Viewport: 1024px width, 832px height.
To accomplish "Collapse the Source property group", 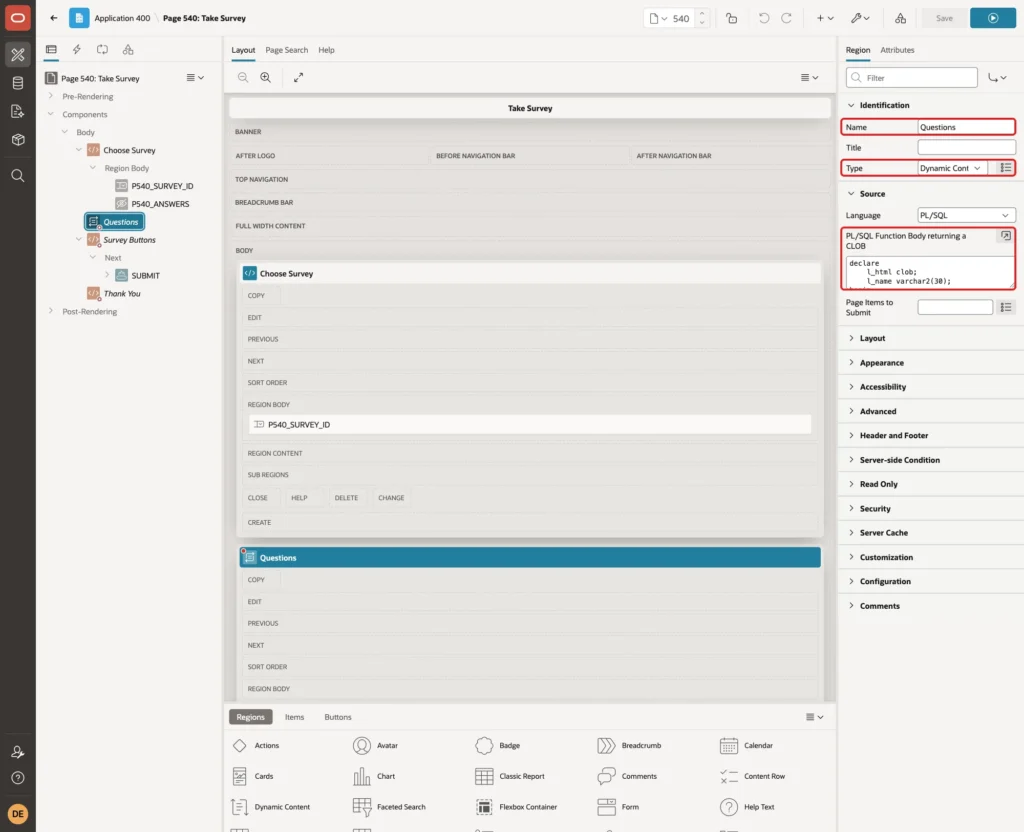I will (851, 193).
